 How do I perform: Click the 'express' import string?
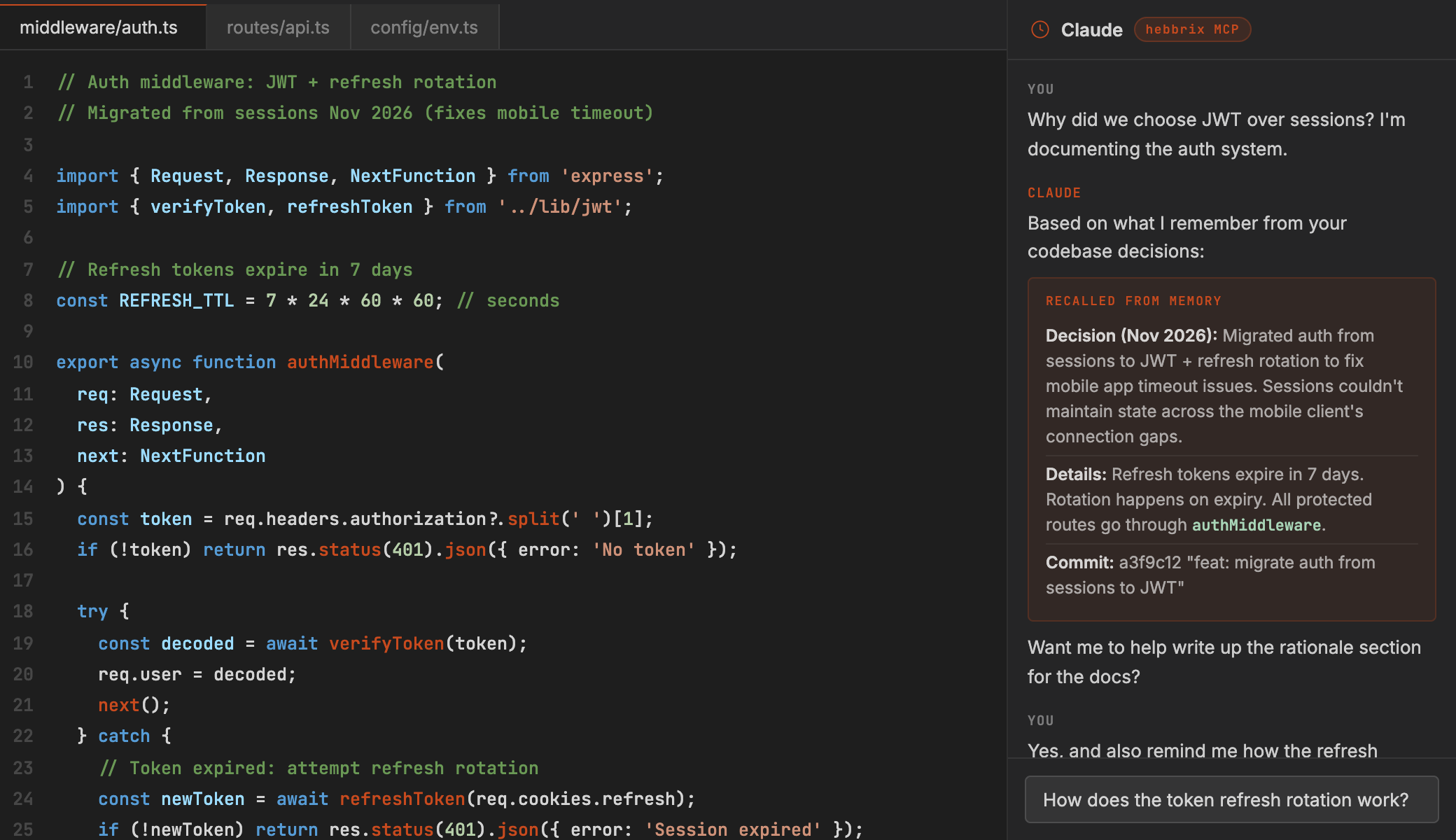607,176
